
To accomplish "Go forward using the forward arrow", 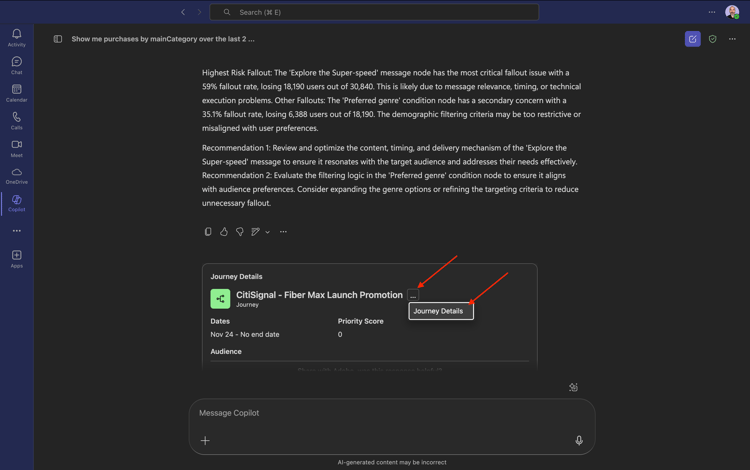I will 199,12.
